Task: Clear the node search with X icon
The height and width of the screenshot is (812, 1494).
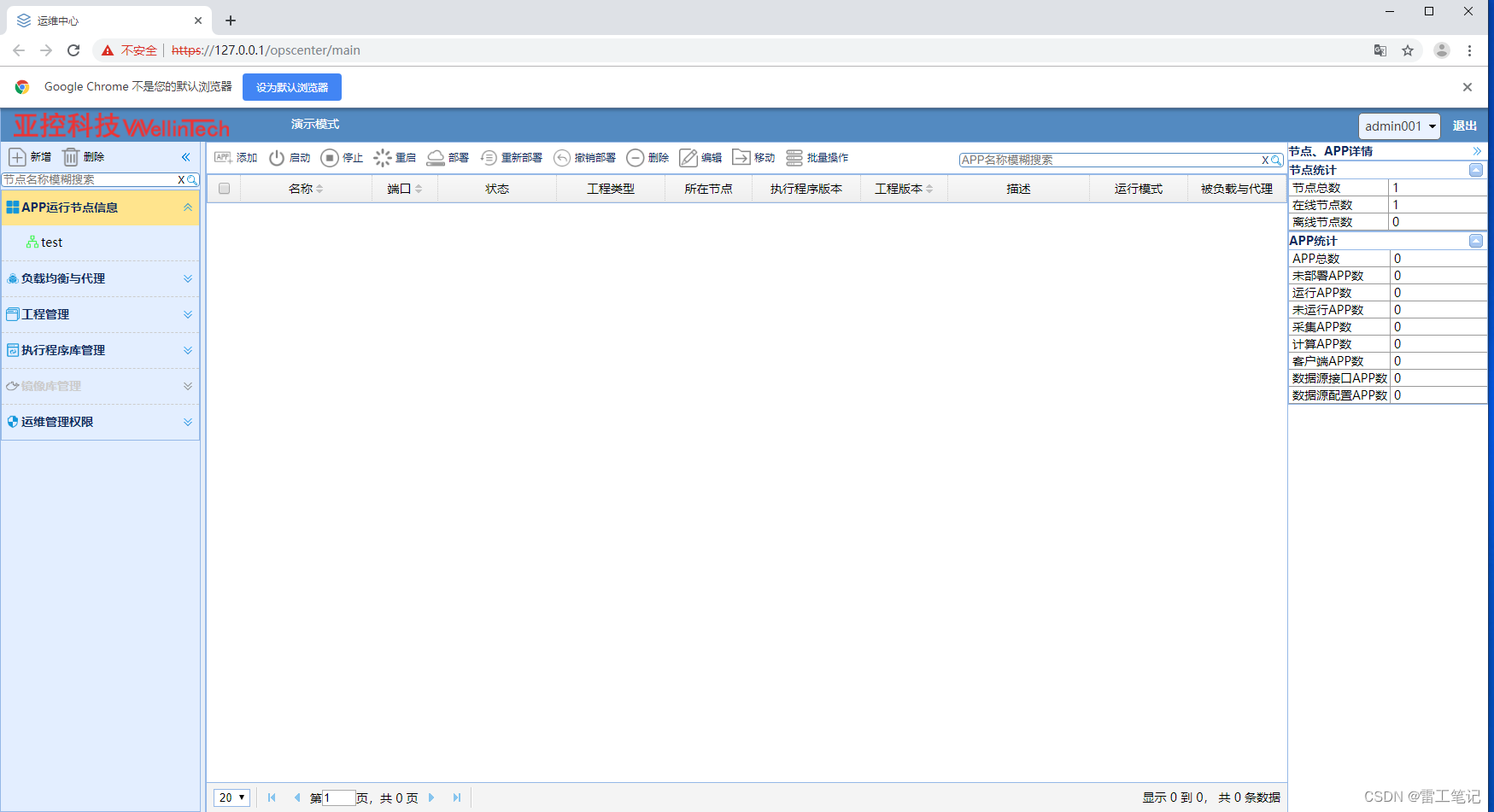Action: coord(181,180)
